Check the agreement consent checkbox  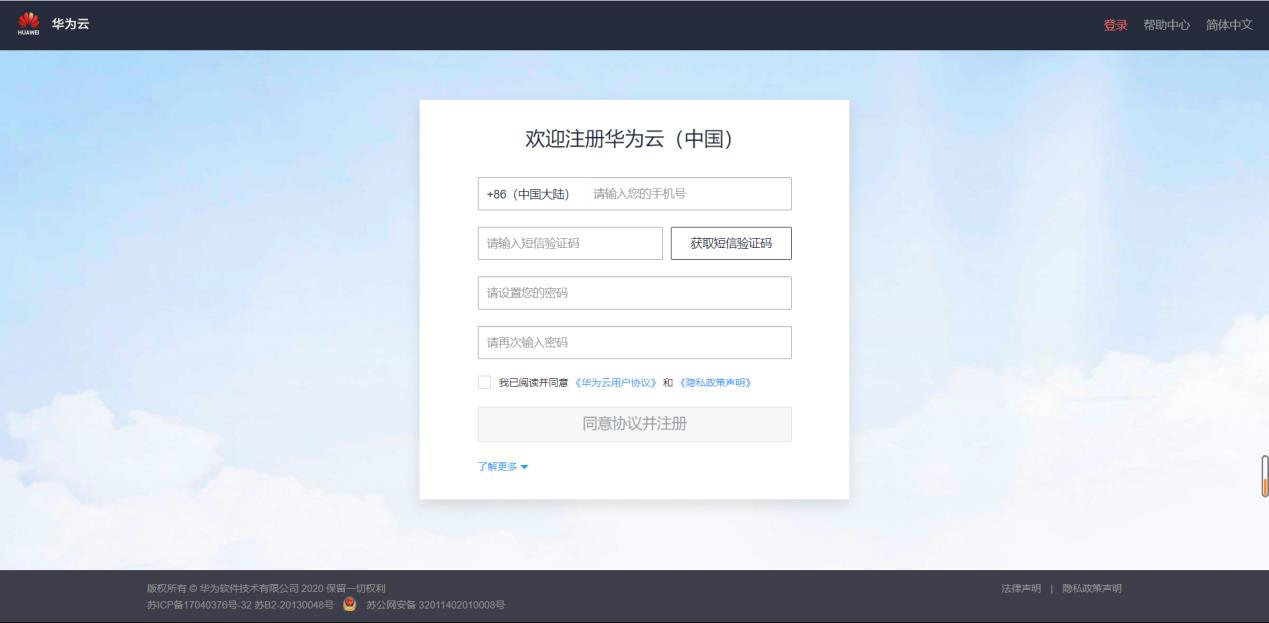click(485, 382)
